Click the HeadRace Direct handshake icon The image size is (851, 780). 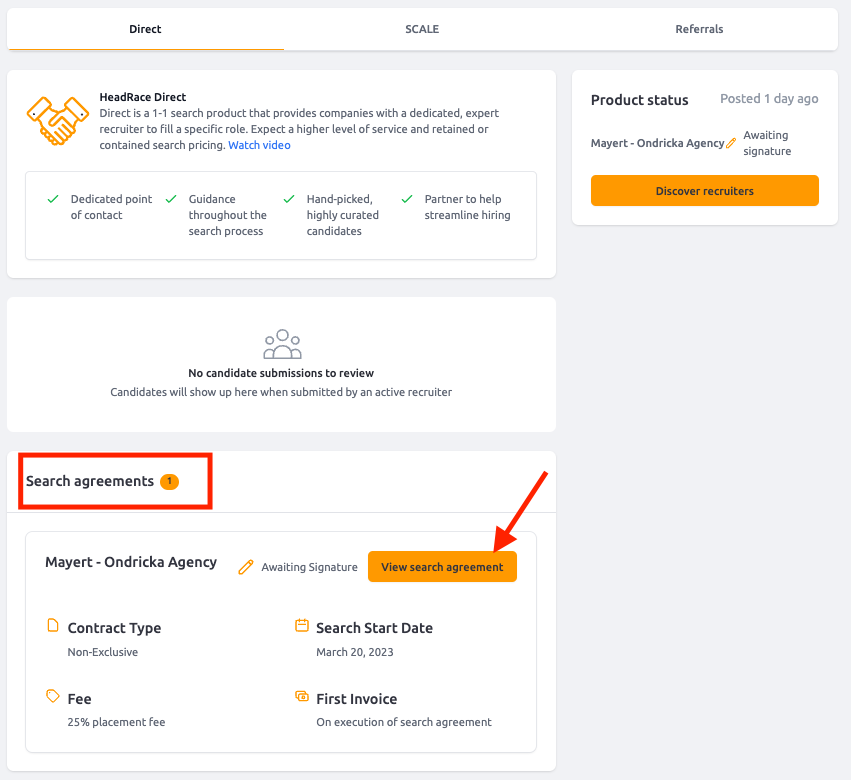click(58, 121)
